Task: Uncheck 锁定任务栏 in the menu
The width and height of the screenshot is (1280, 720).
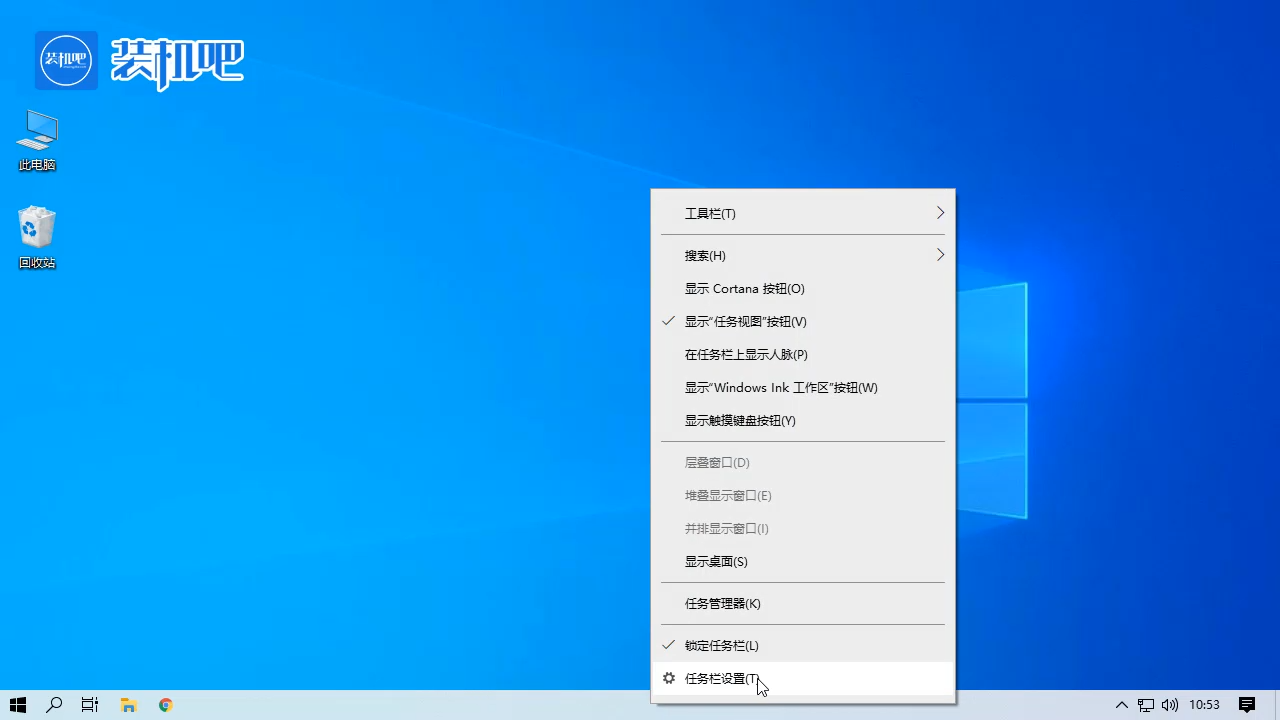Action: [721, 645]
